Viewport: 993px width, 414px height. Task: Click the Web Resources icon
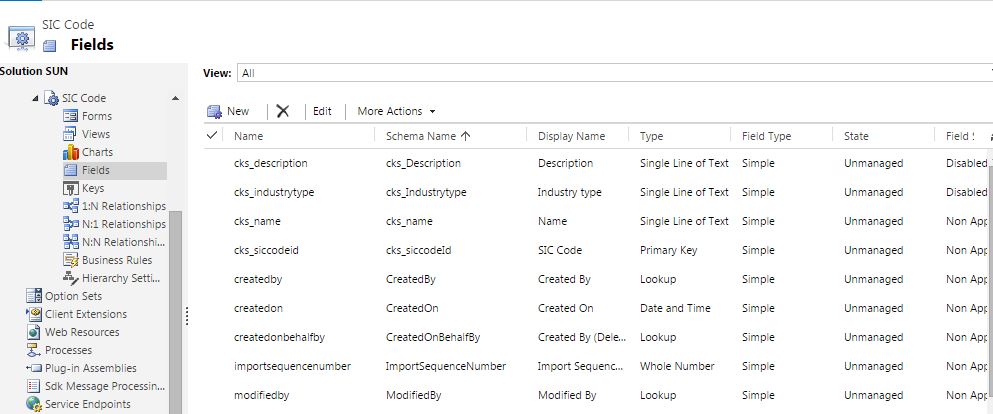point(35,332)
